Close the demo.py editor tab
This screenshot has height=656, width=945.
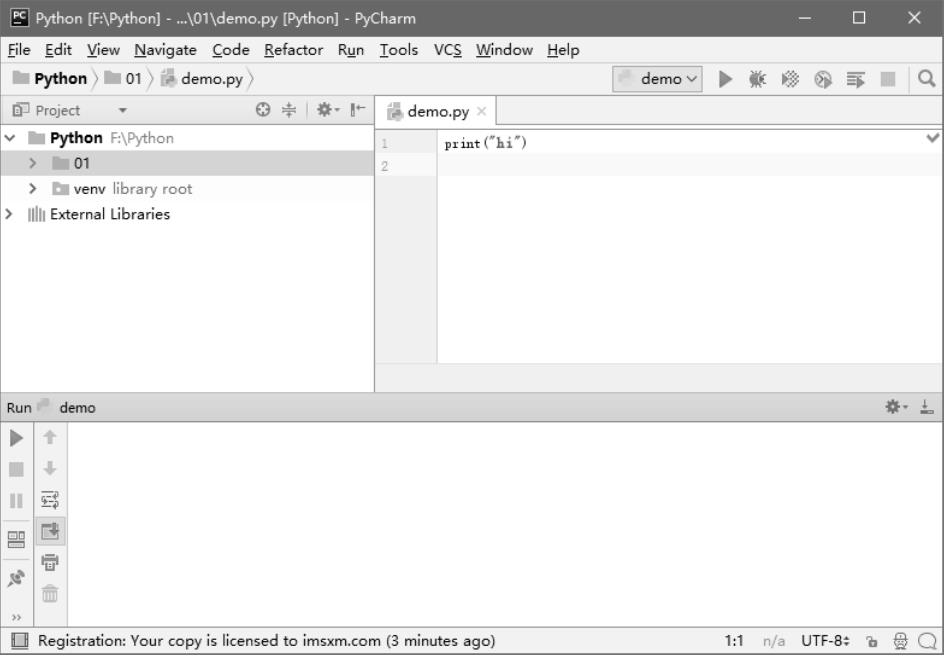pyautogui.click(x=481, y=111)
